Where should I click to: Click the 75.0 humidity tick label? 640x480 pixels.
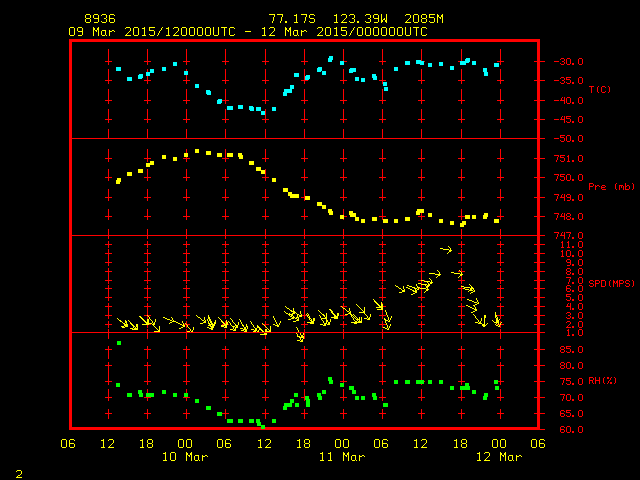pos(571,382)
